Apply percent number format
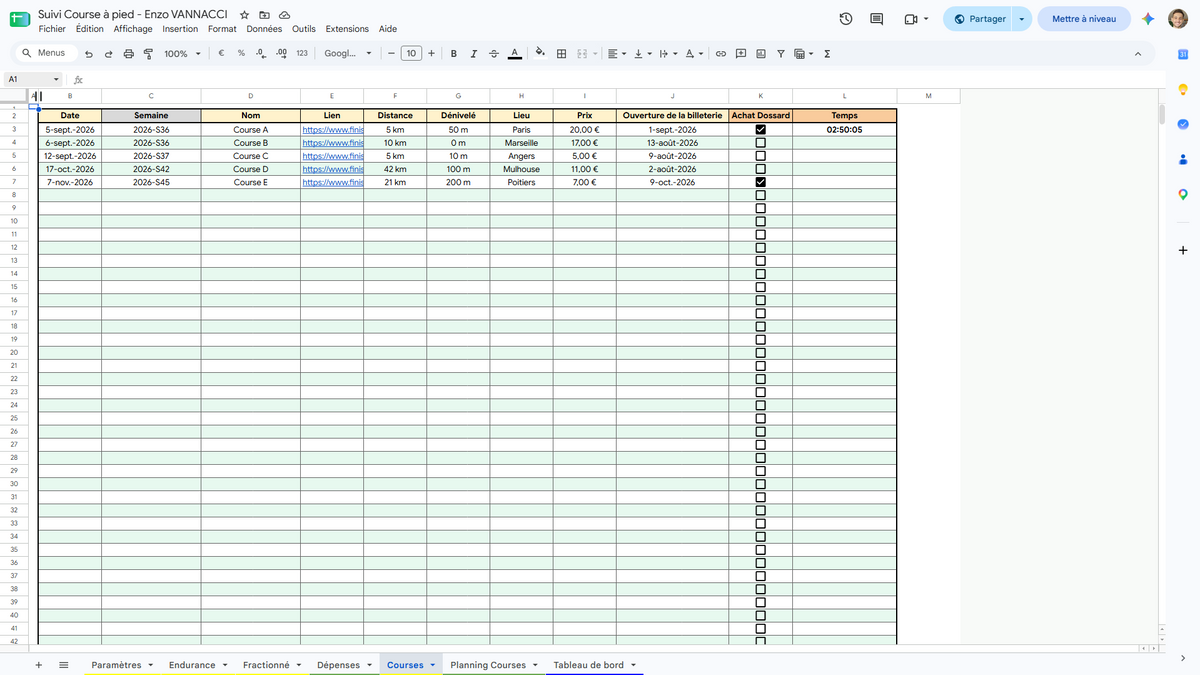This screenshot has height=675, width=1200. click(241, 54)
